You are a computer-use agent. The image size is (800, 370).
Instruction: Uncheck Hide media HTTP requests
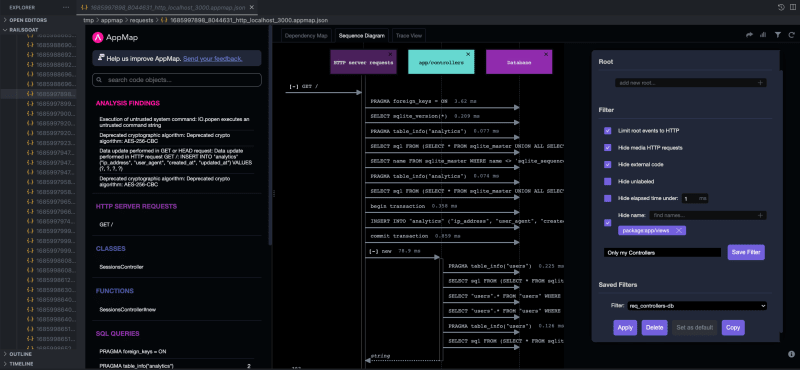[x=608, y=147]
